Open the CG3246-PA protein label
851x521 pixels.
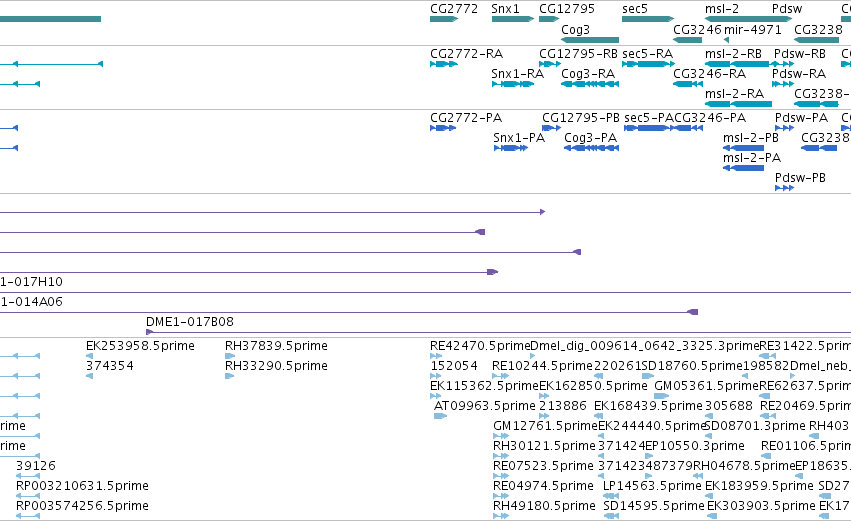tap(710, 118)
